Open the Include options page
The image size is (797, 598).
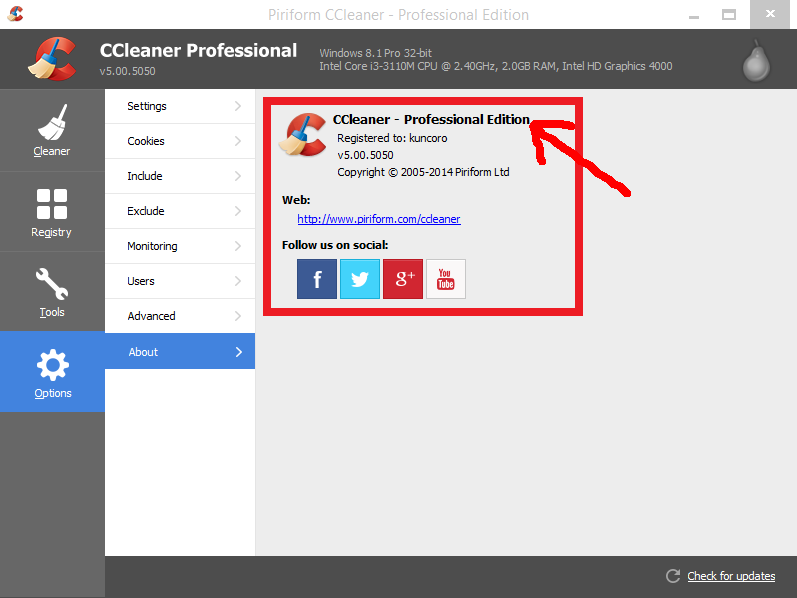(x=180, y=176)
